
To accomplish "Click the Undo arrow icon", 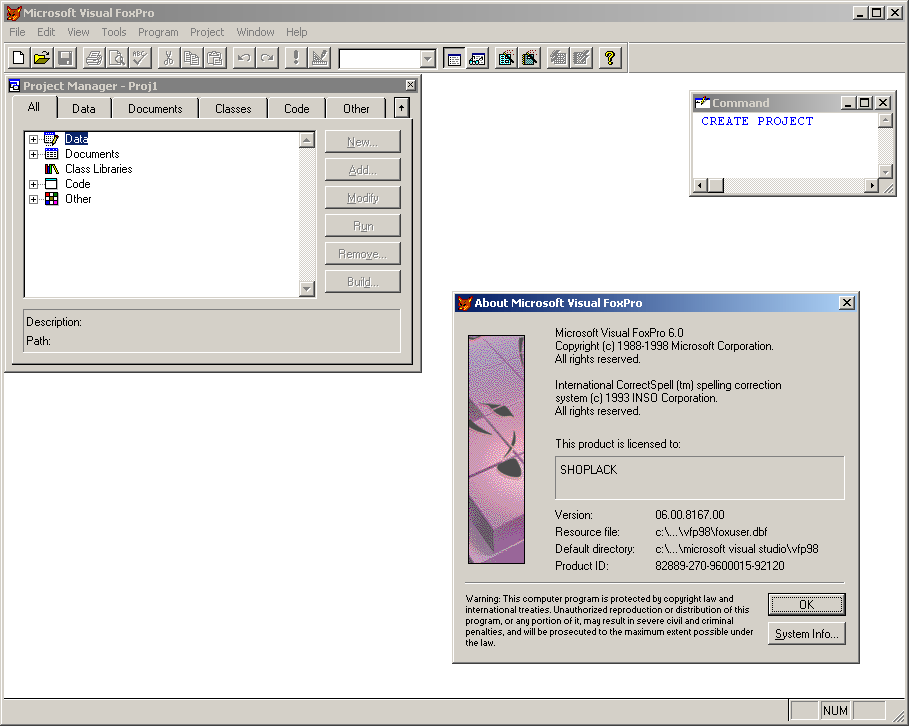I will tap(243, 58).
